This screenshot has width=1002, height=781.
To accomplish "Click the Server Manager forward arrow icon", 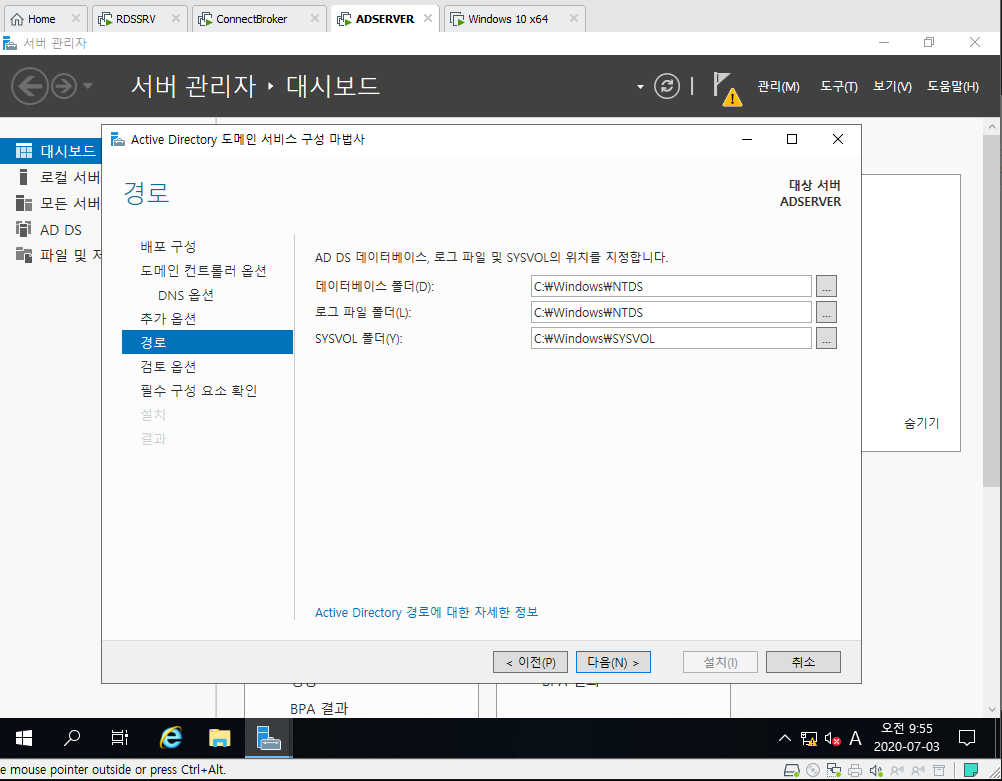I will (64, 86).
